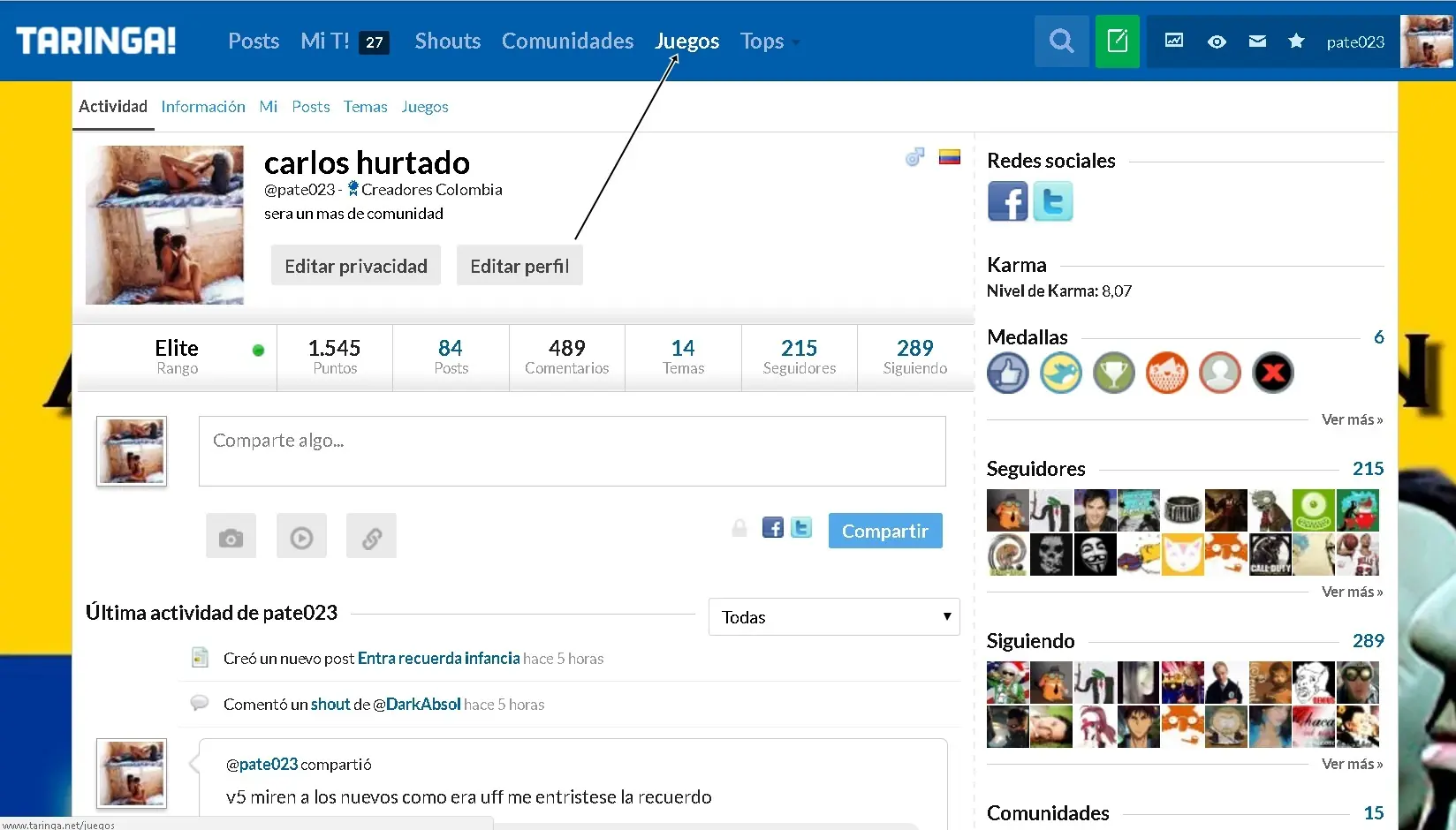The image size is (1456, 830).
Task: Click Editar privacidad button
Action: point(356,266)
